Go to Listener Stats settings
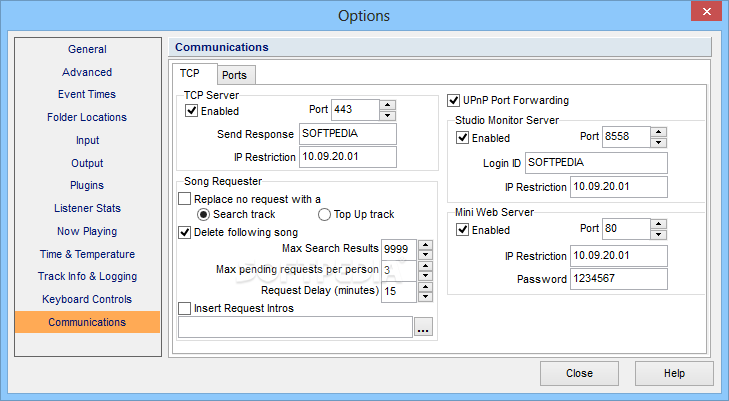Viewport: 729px width, 401px height. coord(87,208)
